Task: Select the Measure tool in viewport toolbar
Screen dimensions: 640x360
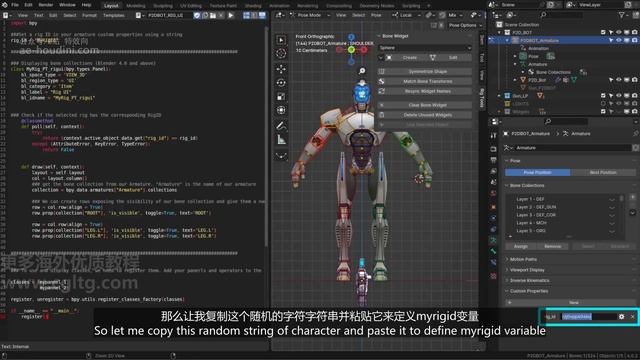Action: point(281,140)
